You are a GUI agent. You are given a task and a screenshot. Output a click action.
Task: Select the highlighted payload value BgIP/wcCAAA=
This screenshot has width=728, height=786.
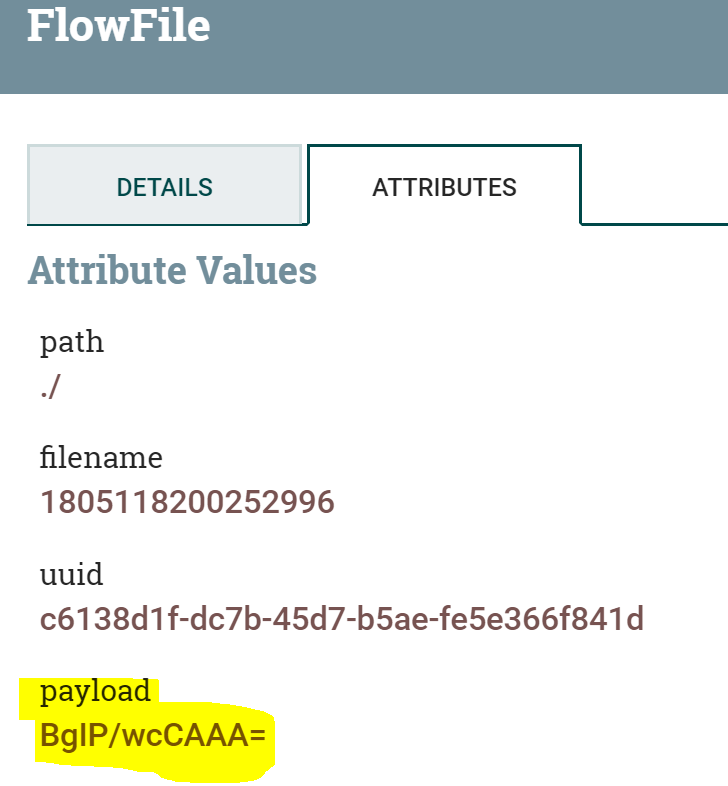point(153,736)
